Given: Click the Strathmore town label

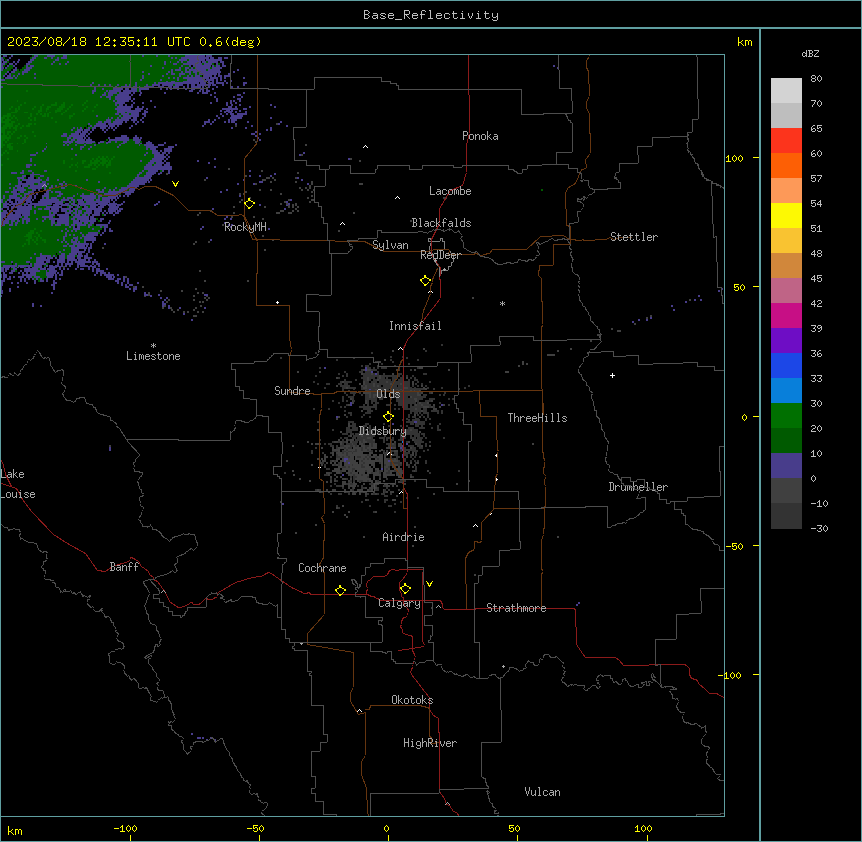Looking at the screenshot, I should tap(516, 608).
